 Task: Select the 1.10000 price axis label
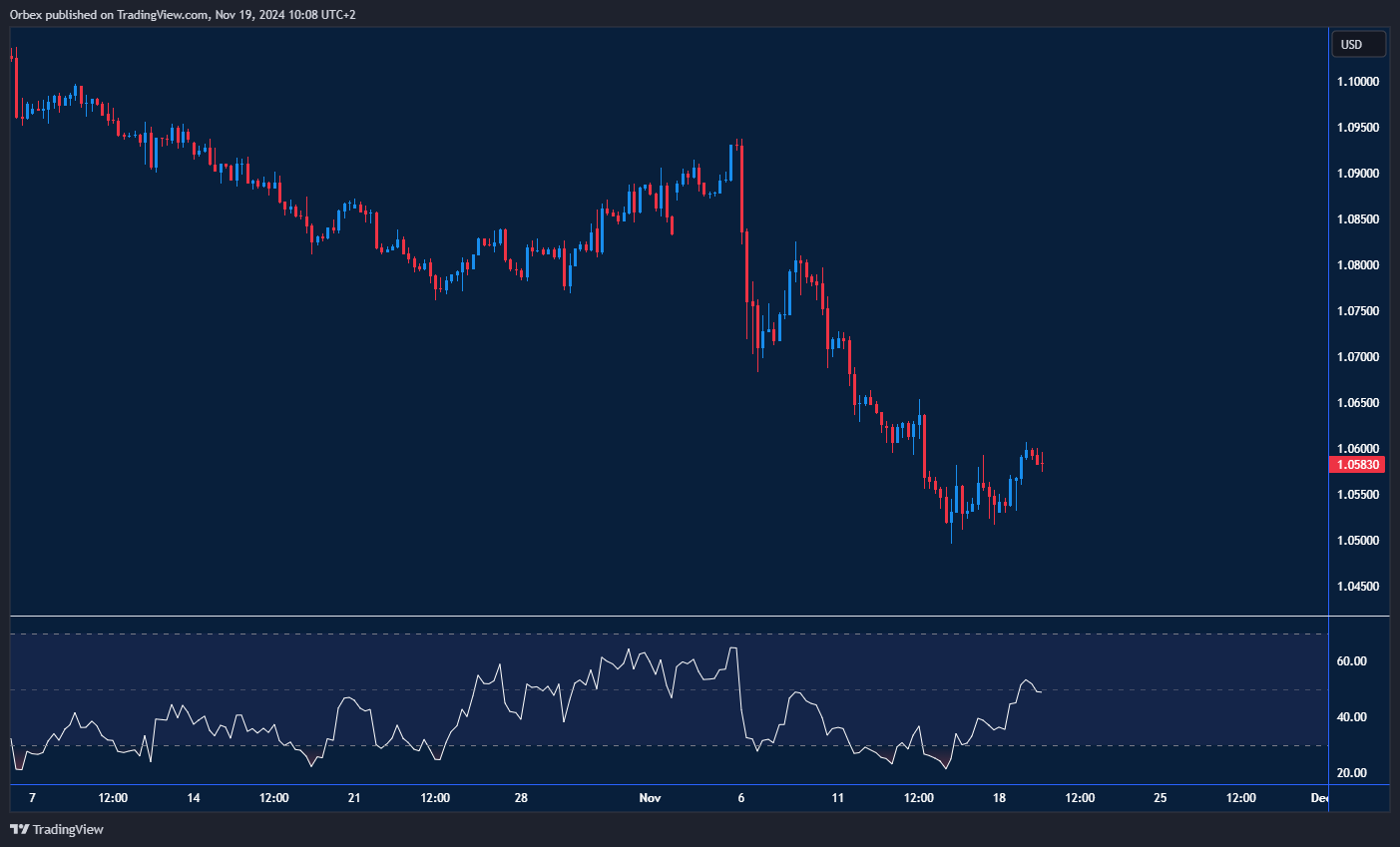[x=1357, y=82]
